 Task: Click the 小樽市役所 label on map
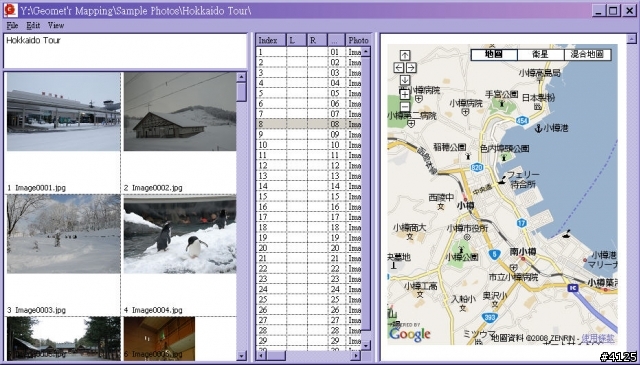point(467,228)
